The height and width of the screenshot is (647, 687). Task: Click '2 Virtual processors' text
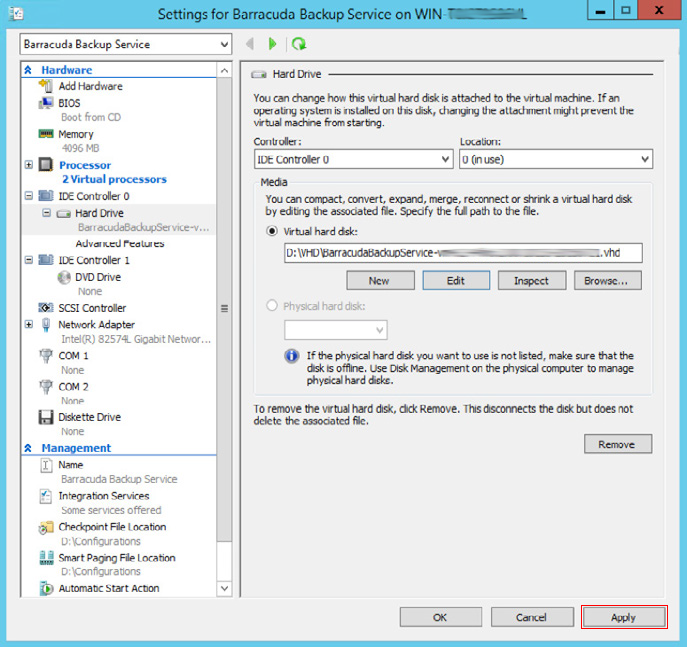[114, 179]
